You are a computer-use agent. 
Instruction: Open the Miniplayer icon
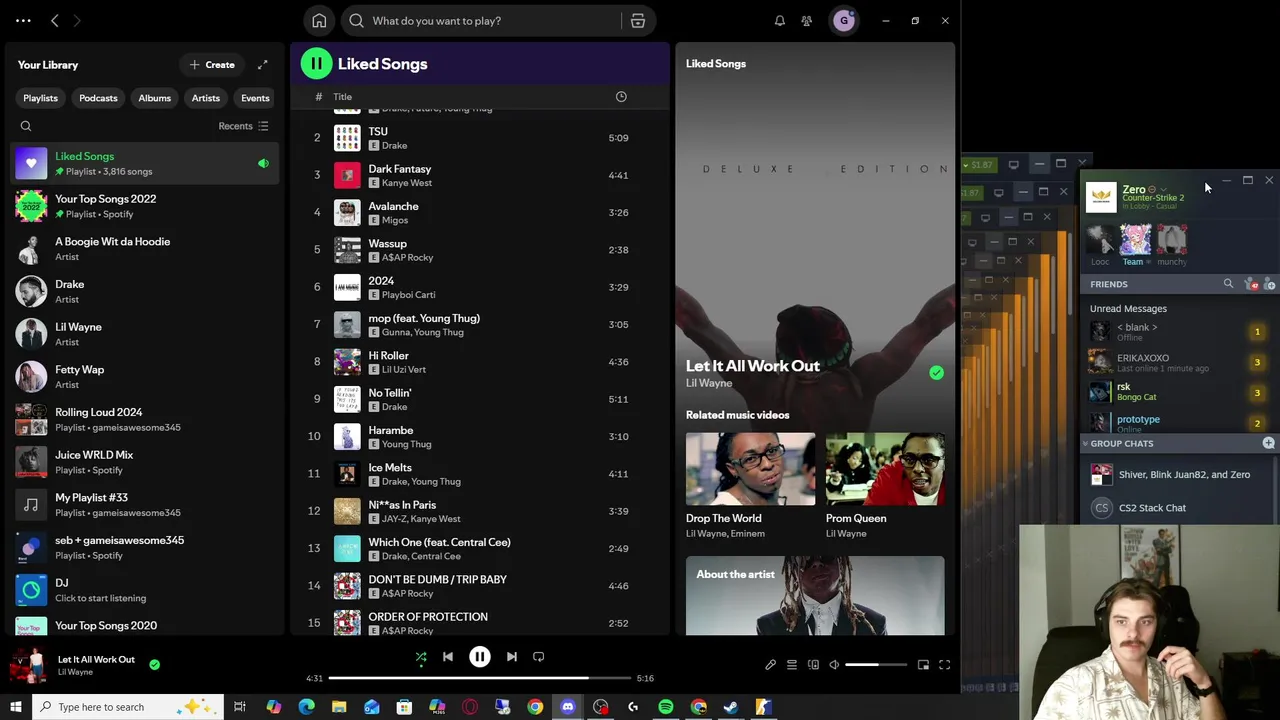point(923,665)
